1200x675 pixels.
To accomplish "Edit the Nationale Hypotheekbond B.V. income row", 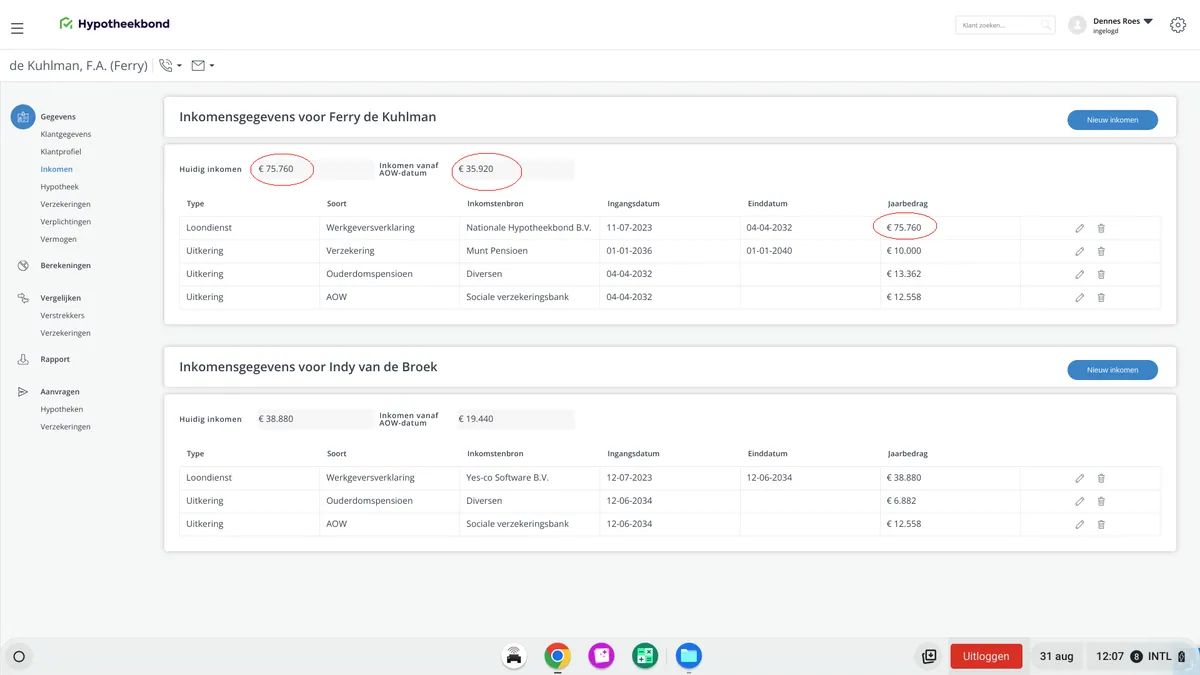I will 1080,228.
